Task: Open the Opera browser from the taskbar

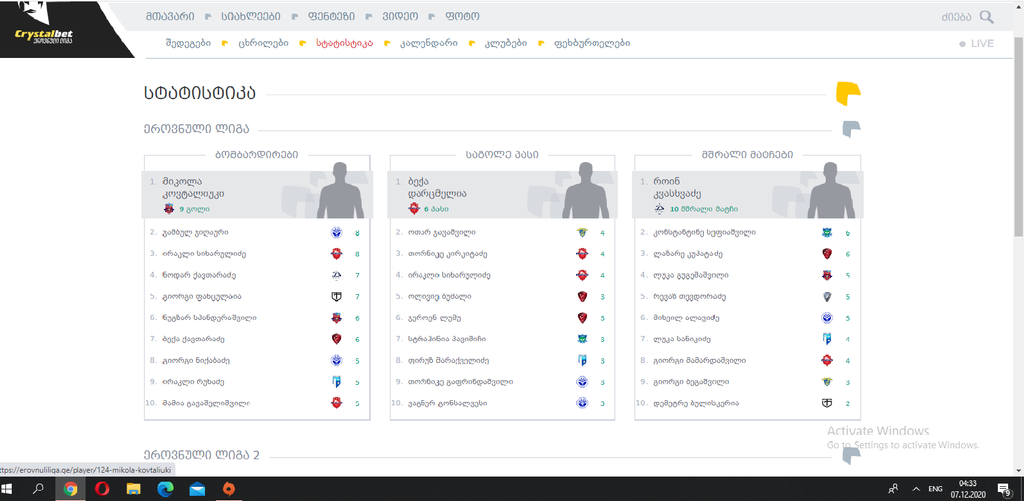Action: click(x=102, y=489)
